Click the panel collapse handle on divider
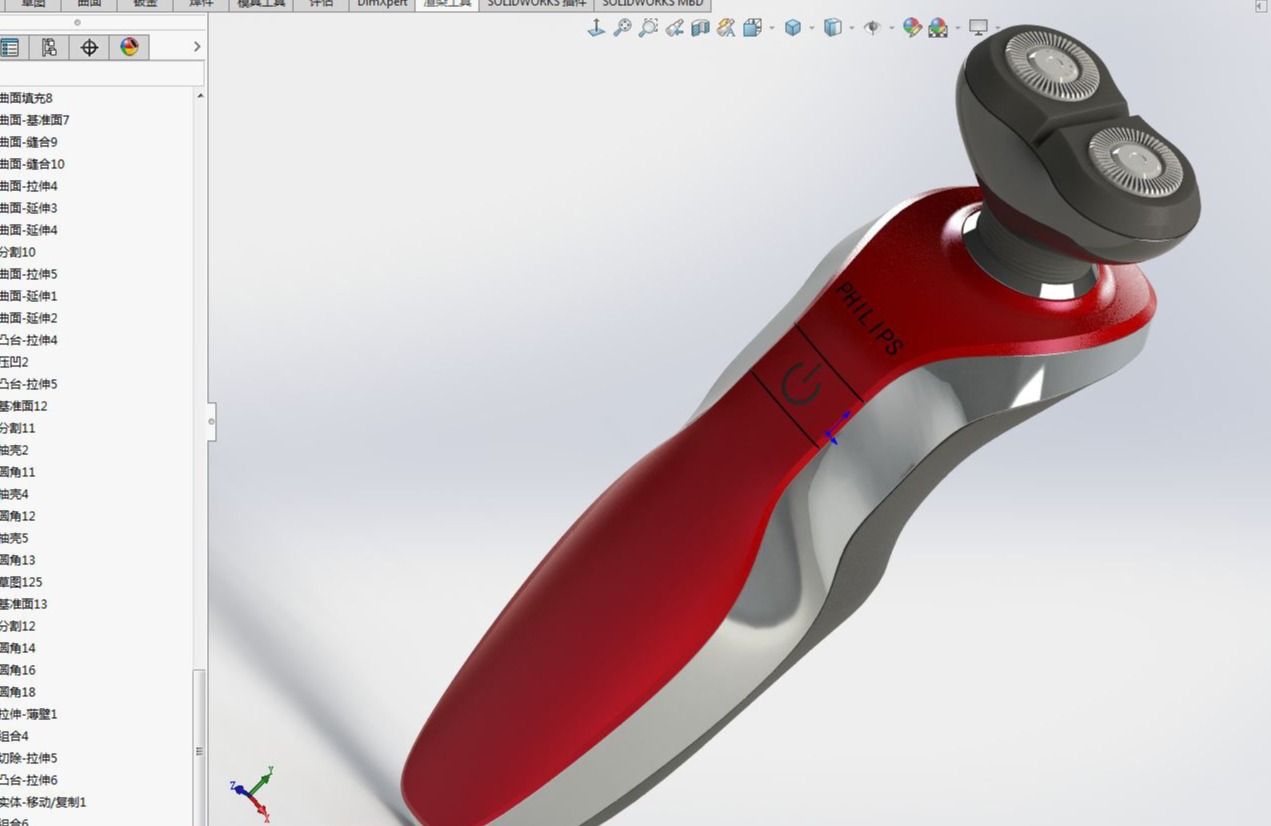Screen dimensions: 1271x826 (x=211, y=421)
